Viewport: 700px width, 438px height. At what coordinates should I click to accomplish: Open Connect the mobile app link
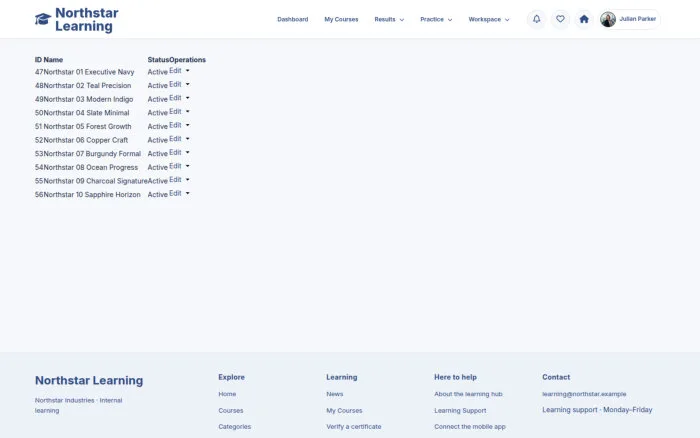point(470,426)
